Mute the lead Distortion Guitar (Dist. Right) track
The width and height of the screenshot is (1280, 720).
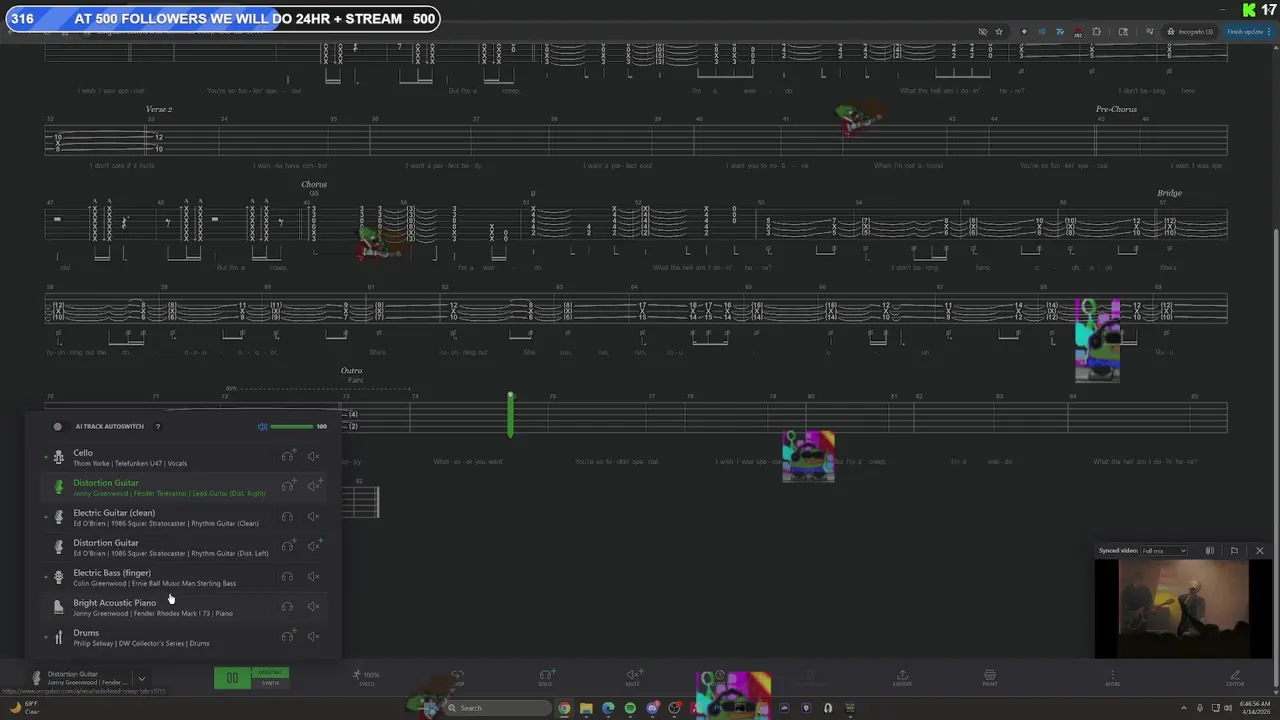coord(314,486)
